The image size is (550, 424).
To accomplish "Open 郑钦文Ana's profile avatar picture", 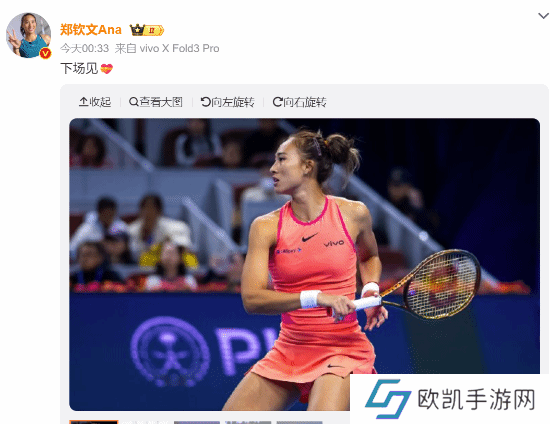I will (28, 35).
